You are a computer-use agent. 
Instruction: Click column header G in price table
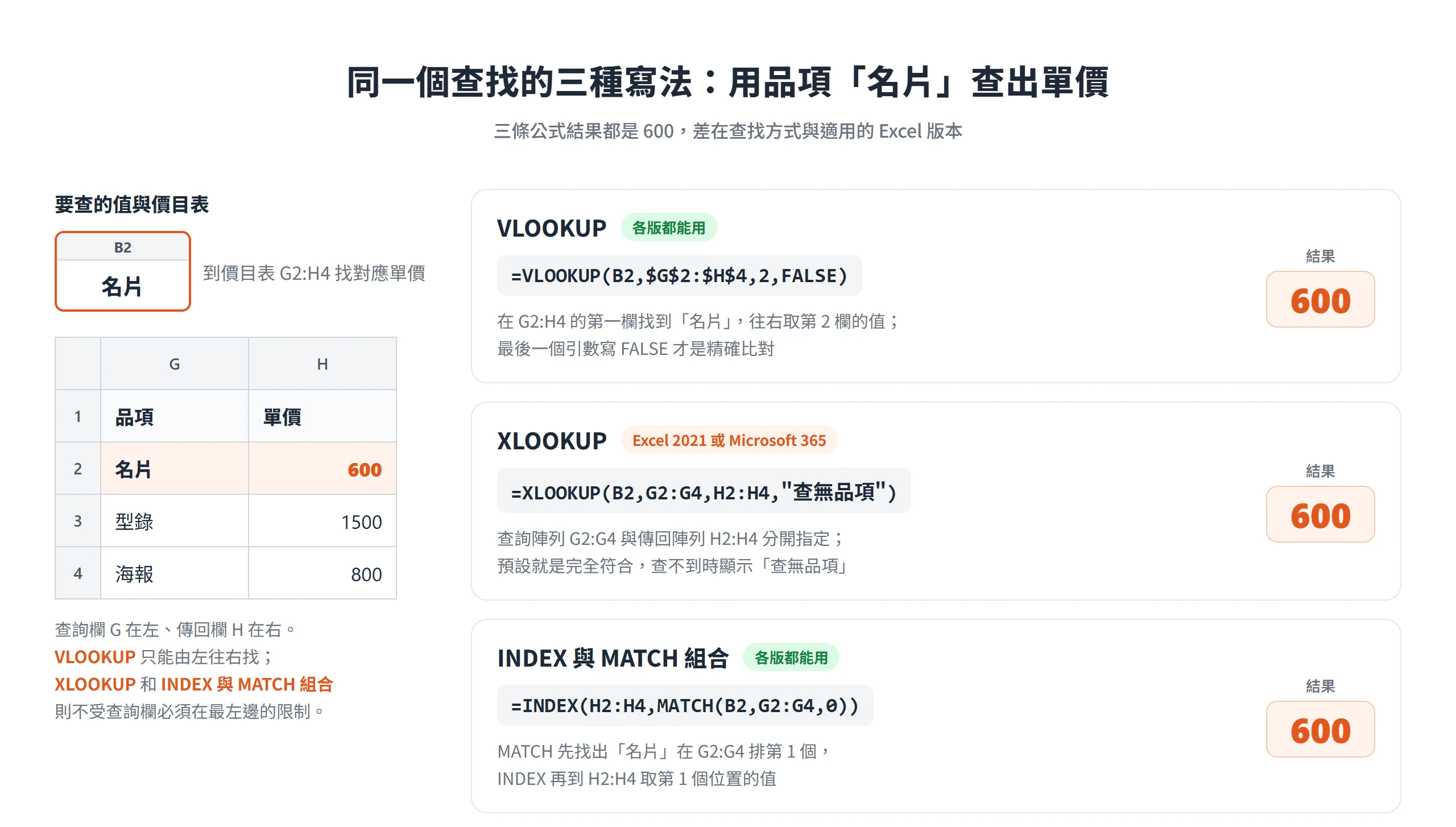175,364
